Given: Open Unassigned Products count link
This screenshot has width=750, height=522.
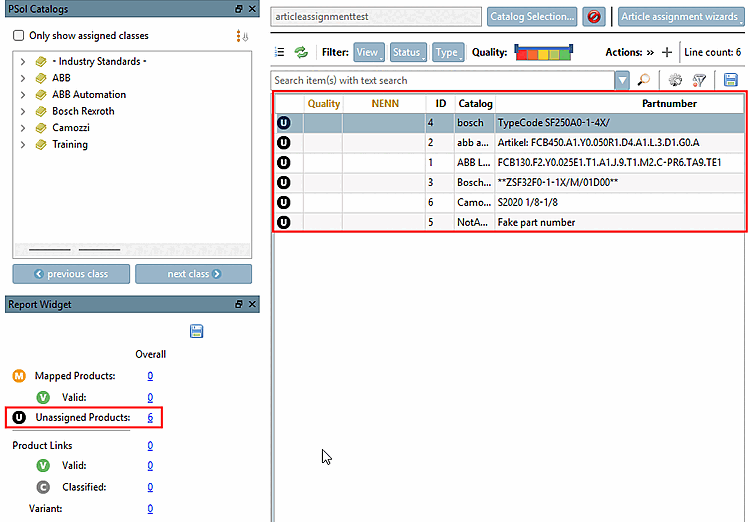Looking at the screenshot, I should click(x=150, y=418).
